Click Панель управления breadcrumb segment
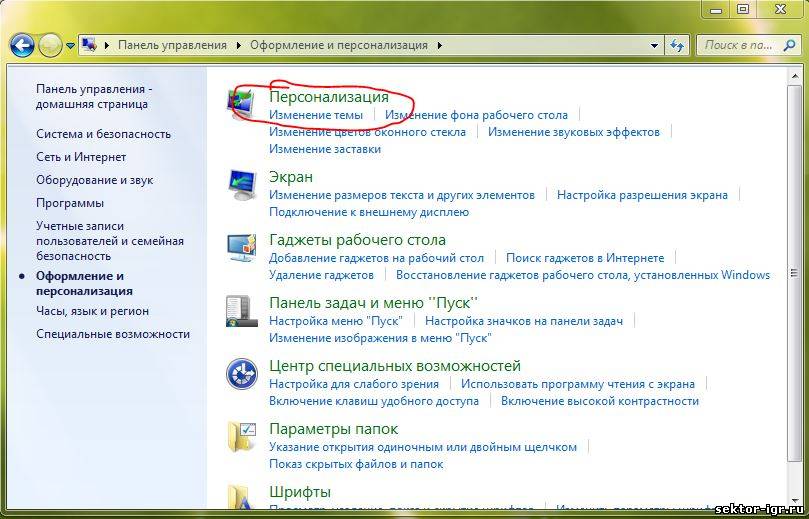The height and width of the screenshot is (519, 809). pos(172,45)
